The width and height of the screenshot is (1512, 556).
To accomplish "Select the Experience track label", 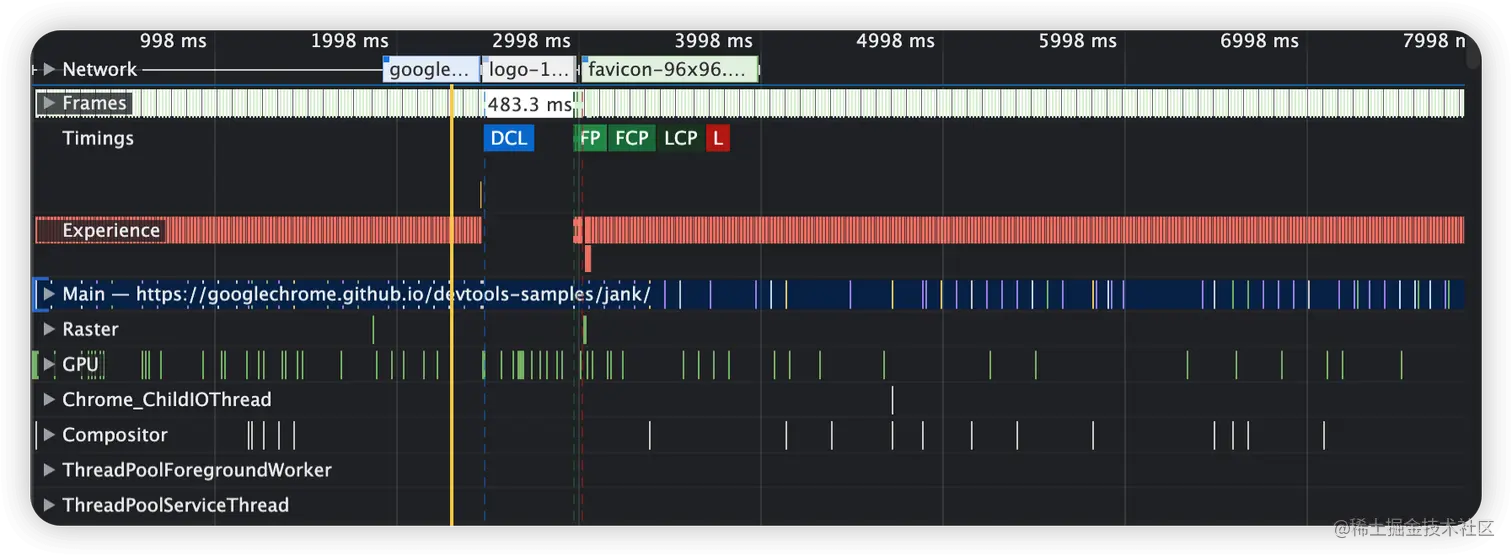I will (111, 230).
